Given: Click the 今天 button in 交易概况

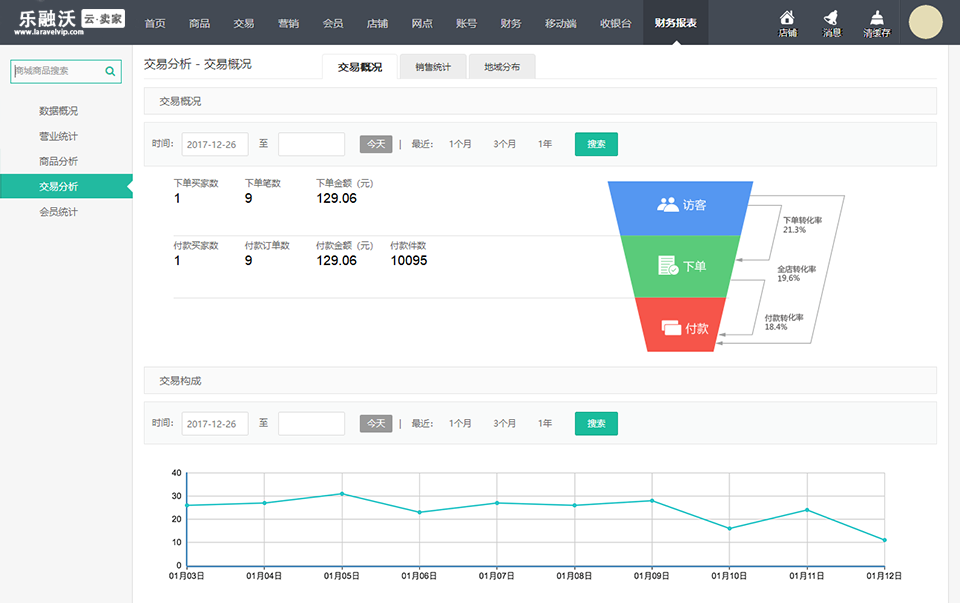Looking at the screenshot, I should pyautogui.click(x=376, y=145).
